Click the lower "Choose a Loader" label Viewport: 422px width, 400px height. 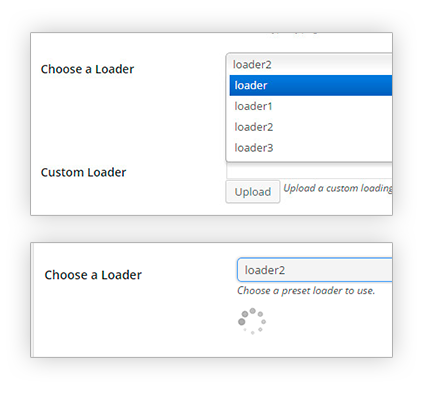point(93,275)
